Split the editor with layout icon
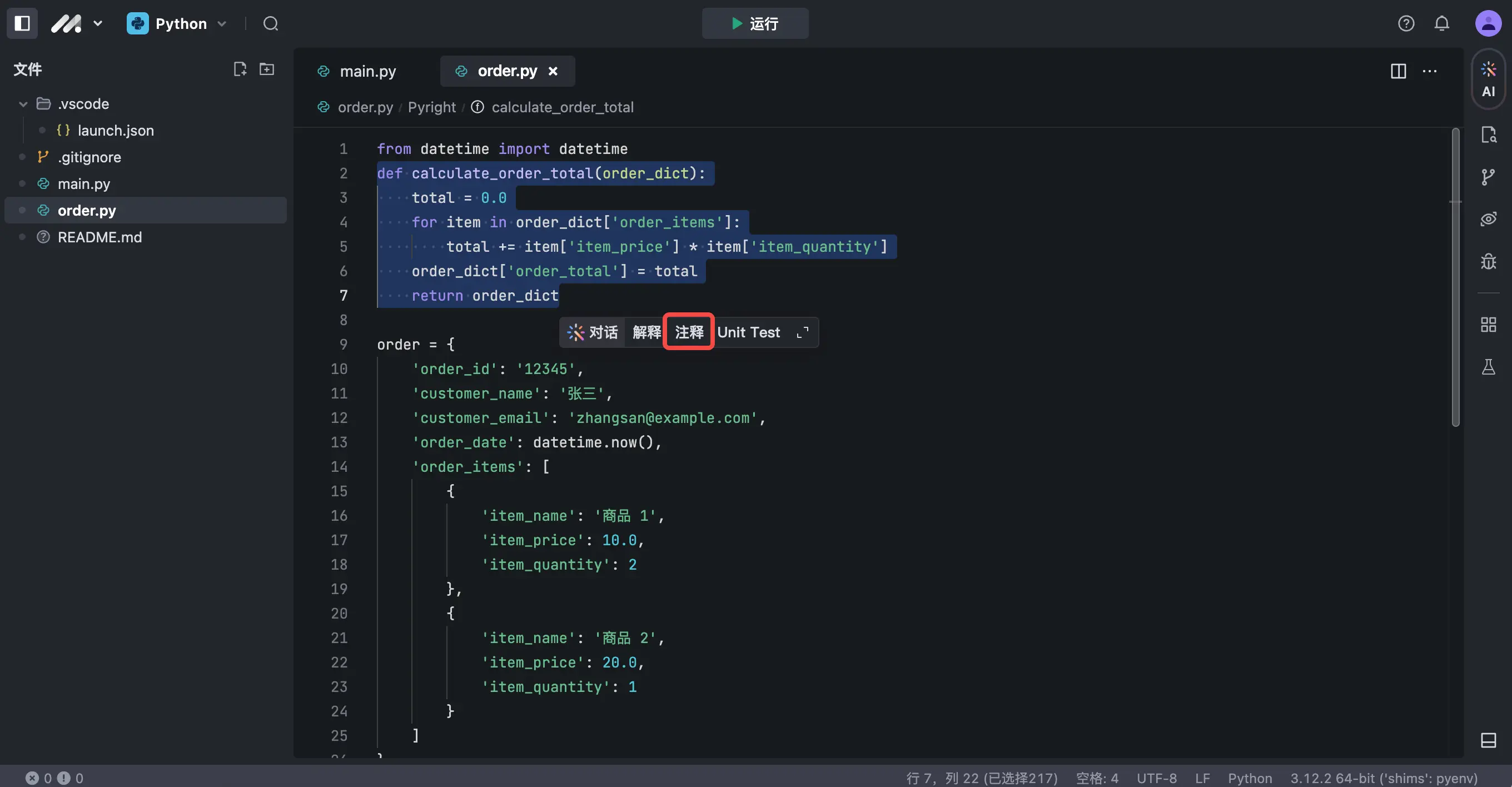The image size is (1512, 787). click(x=1398, y=71)
